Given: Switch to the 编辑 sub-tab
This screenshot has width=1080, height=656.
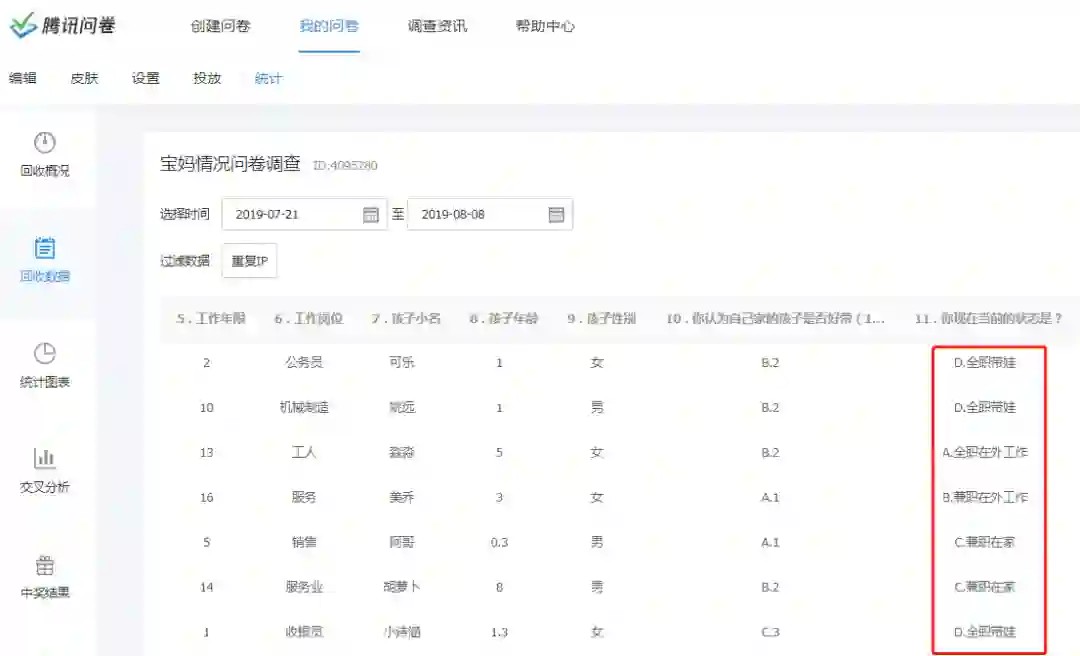Looking at the screenshot, I should (x=23, y=78).
